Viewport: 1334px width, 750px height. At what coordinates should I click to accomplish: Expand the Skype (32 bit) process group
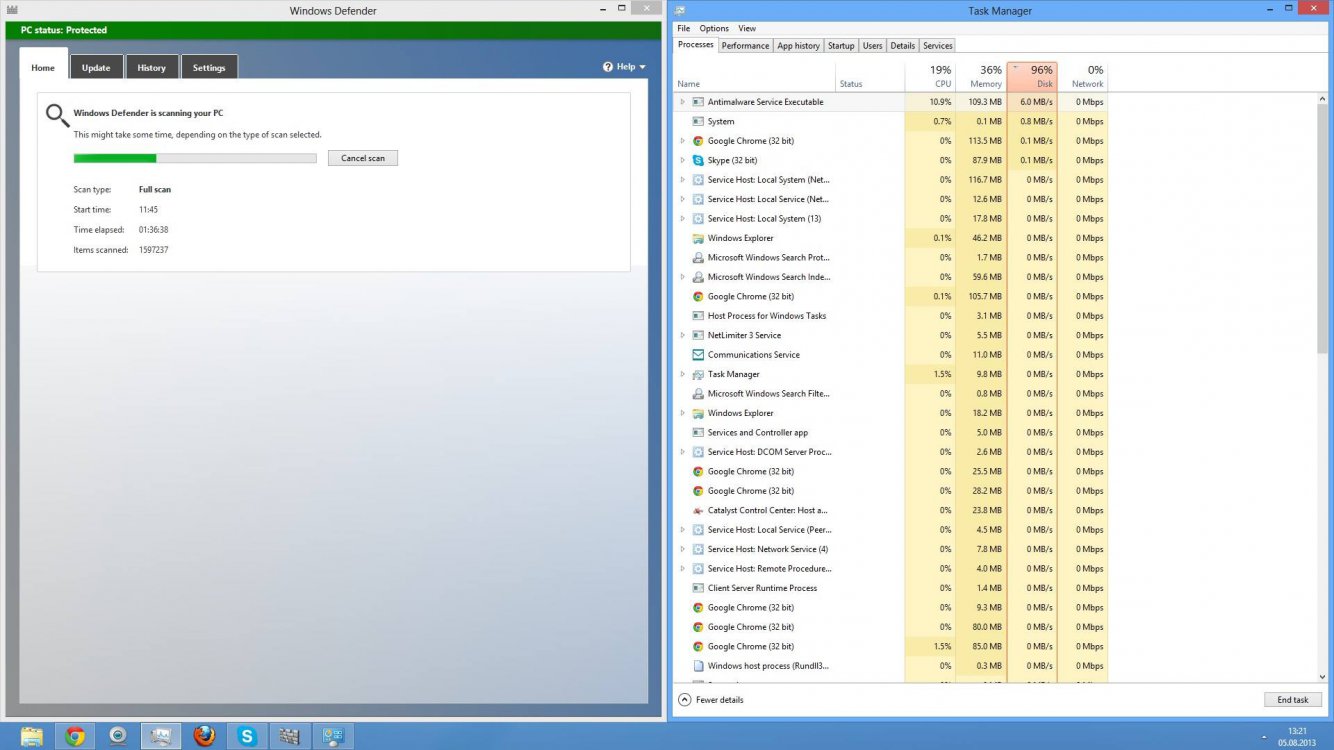click(x=683, y=160)
